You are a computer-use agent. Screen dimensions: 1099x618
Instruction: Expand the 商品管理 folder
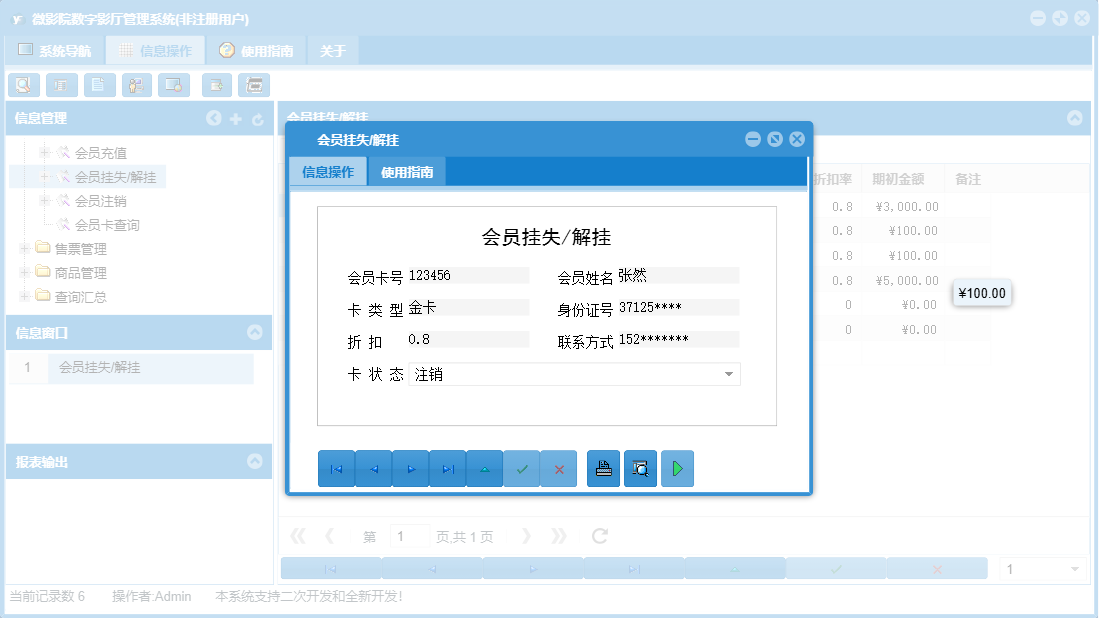[22, 271]
